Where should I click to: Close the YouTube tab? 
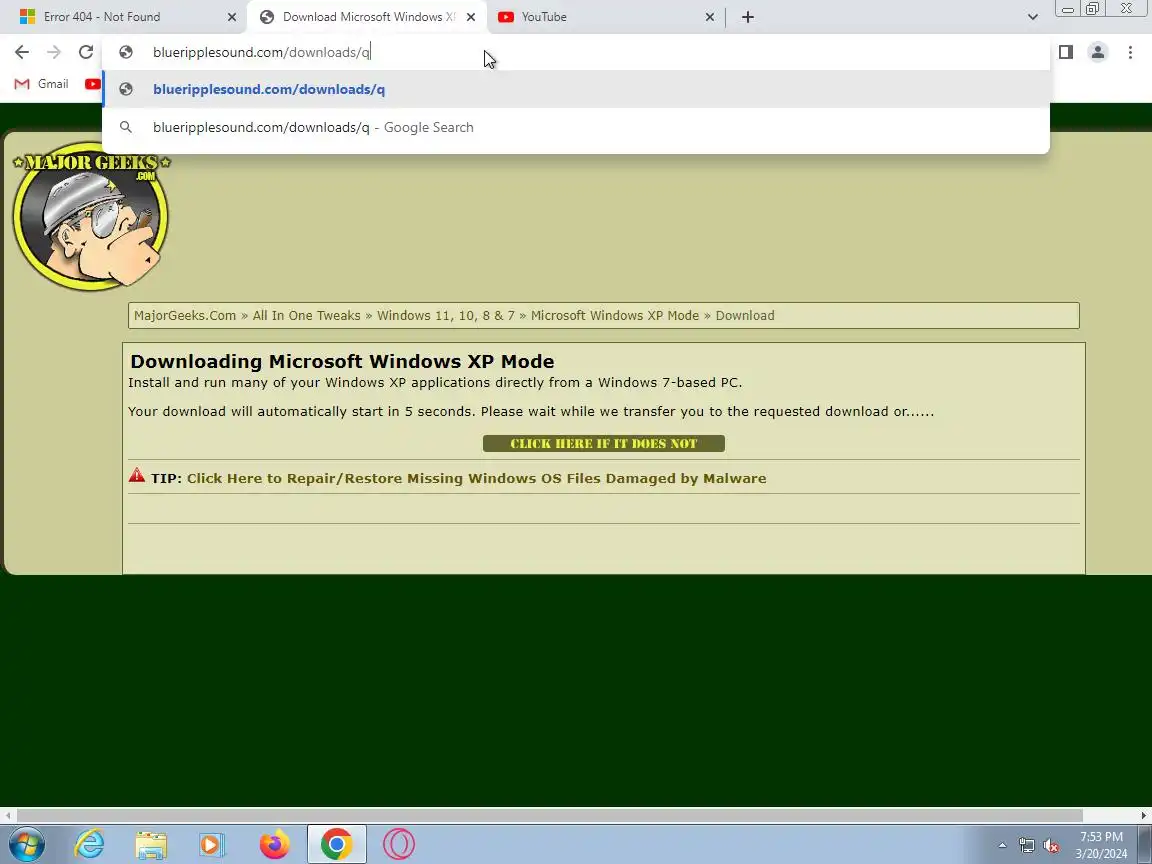click(710, 17)
